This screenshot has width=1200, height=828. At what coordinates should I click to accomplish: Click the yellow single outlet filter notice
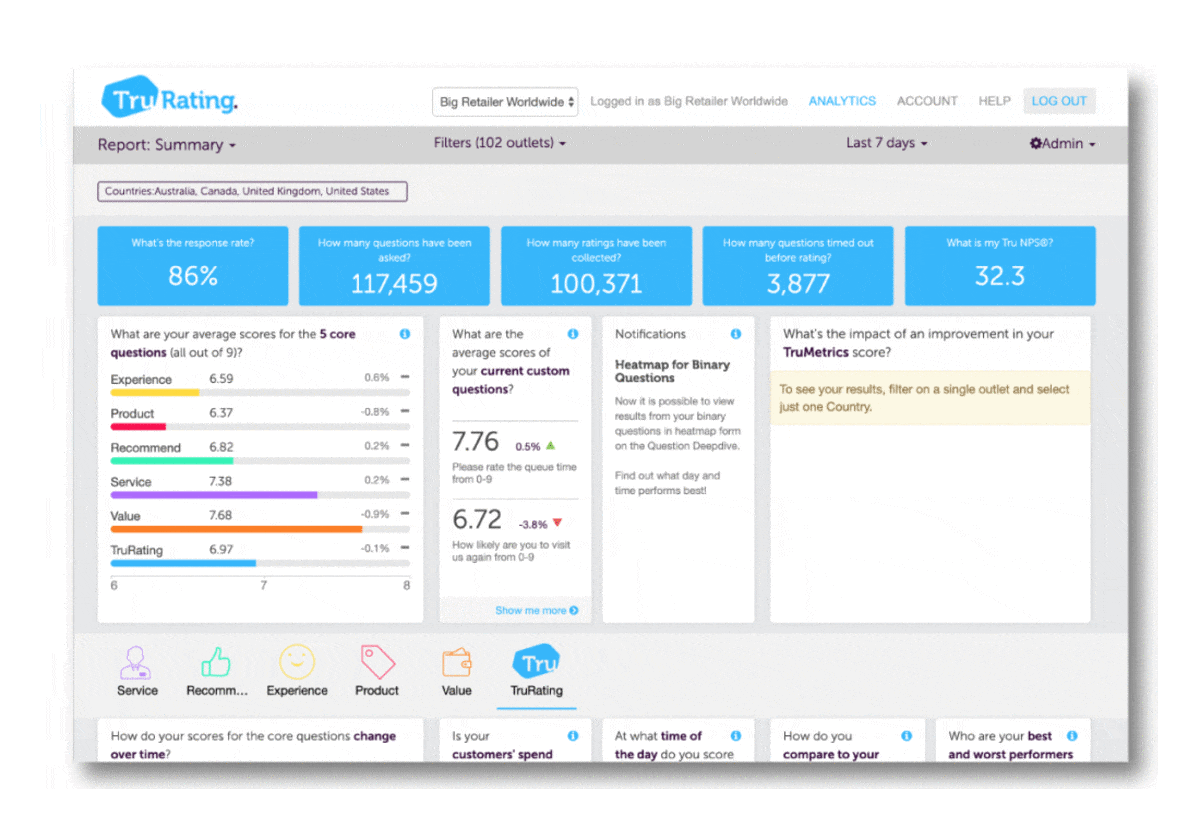930,398
